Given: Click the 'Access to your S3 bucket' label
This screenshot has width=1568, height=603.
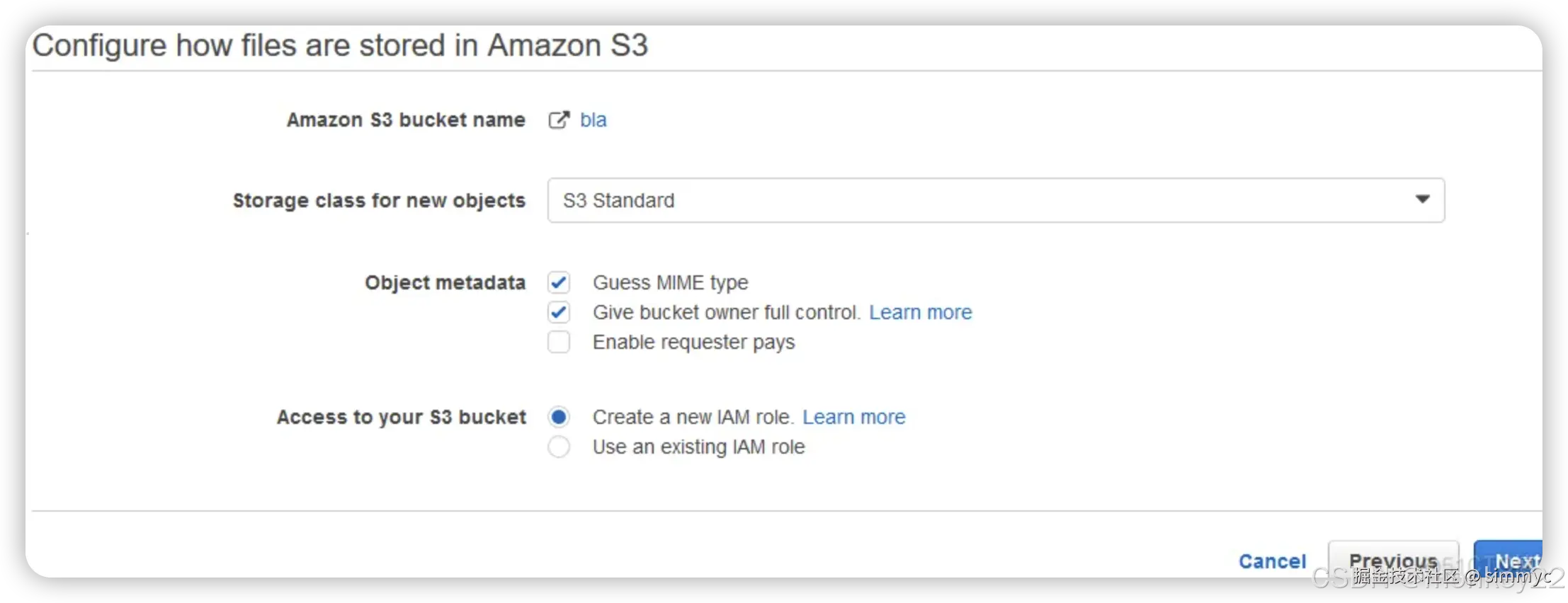Looking at the screenshot, I should (x=401, y=418).
